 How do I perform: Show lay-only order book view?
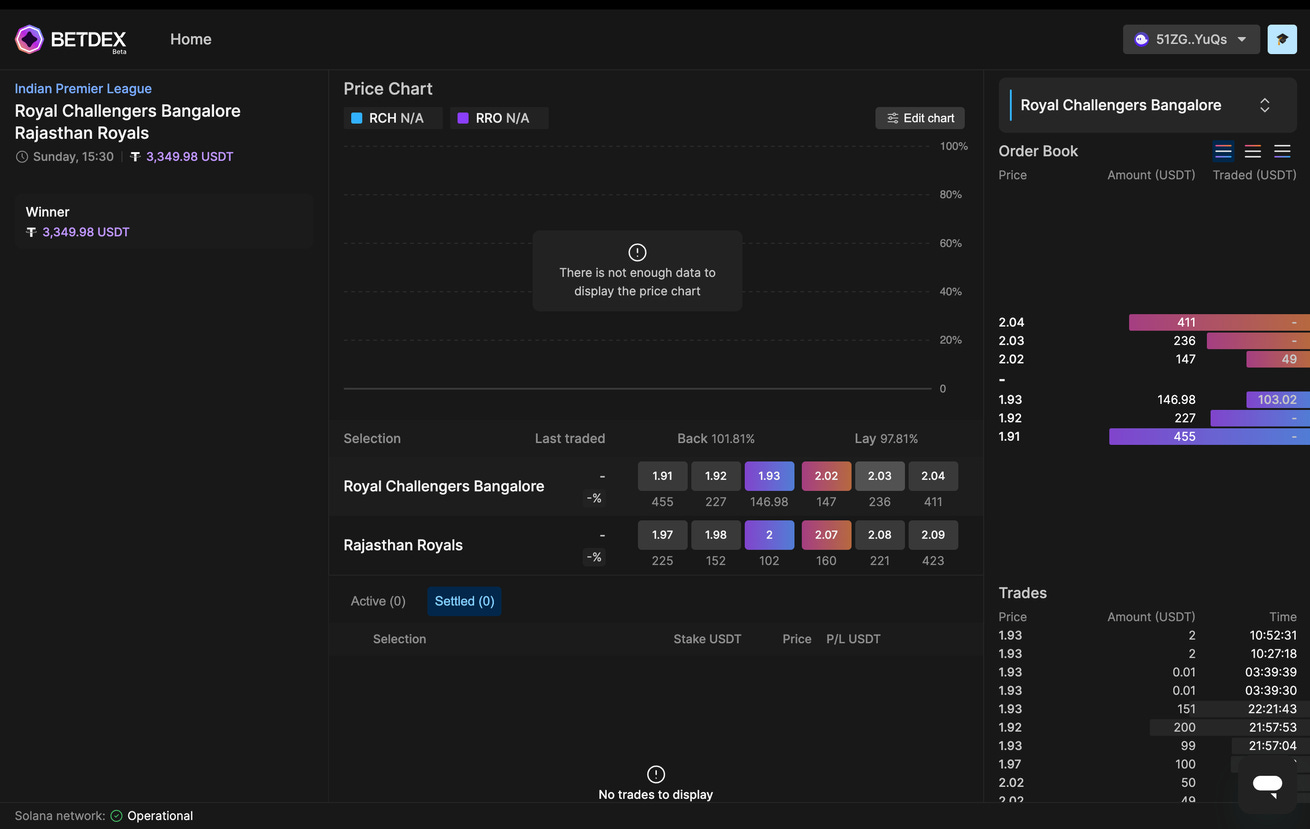1253,152
